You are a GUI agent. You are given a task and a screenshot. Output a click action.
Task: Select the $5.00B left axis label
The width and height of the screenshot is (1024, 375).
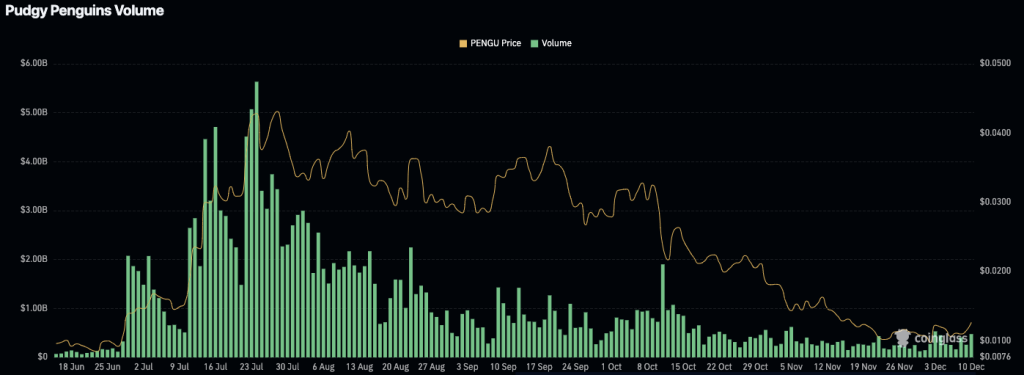[x=35, y=112]
